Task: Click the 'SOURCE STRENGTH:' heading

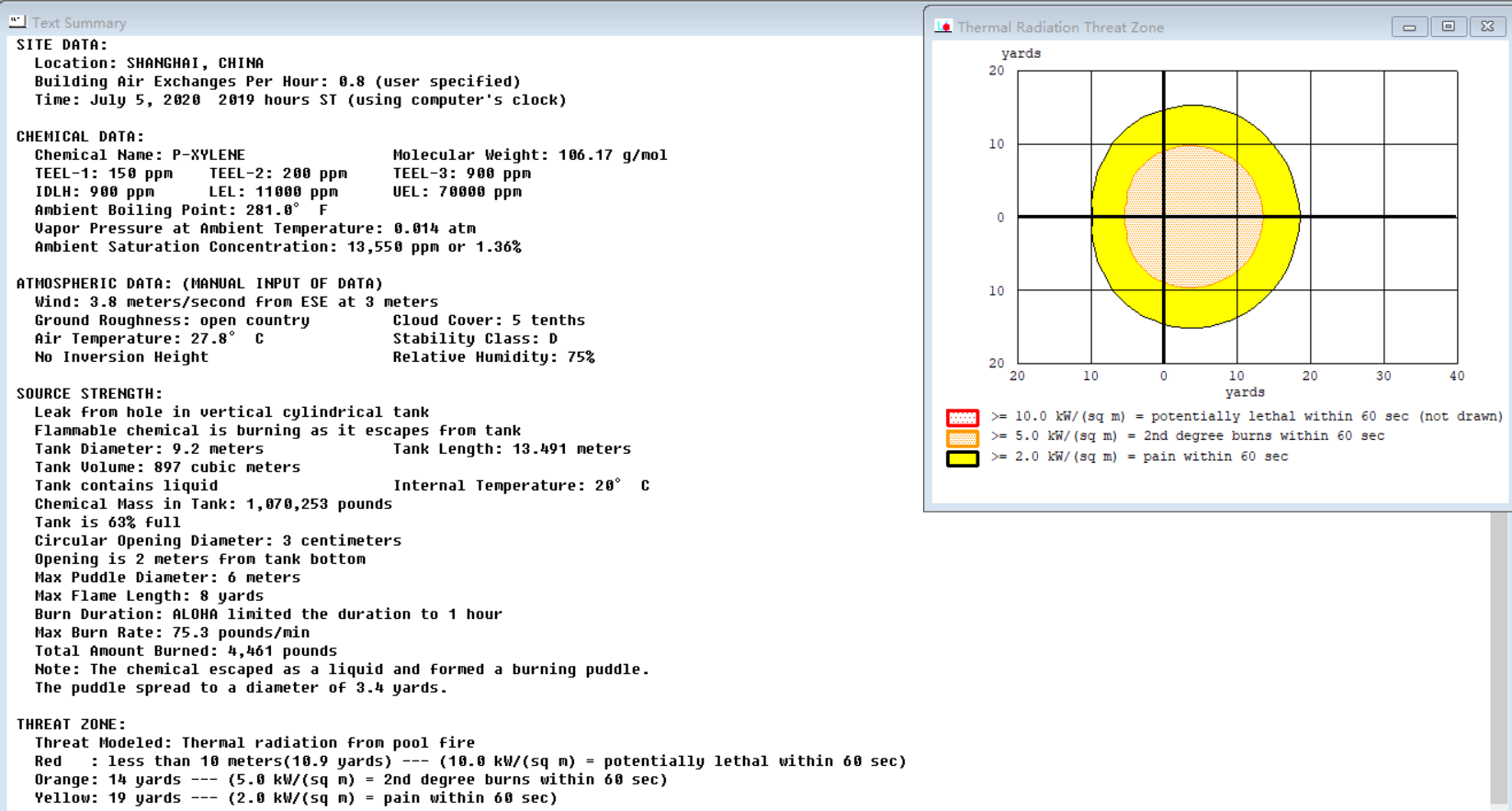Action: click(89, 394)
